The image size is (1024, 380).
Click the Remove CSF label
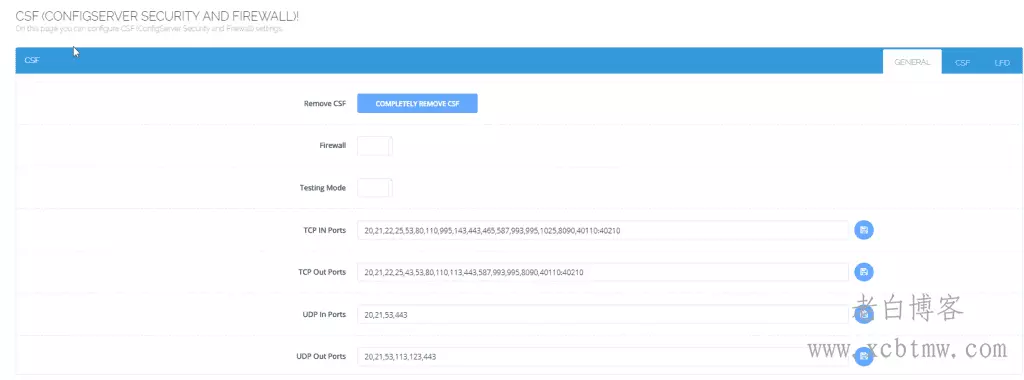click(325, 103)
